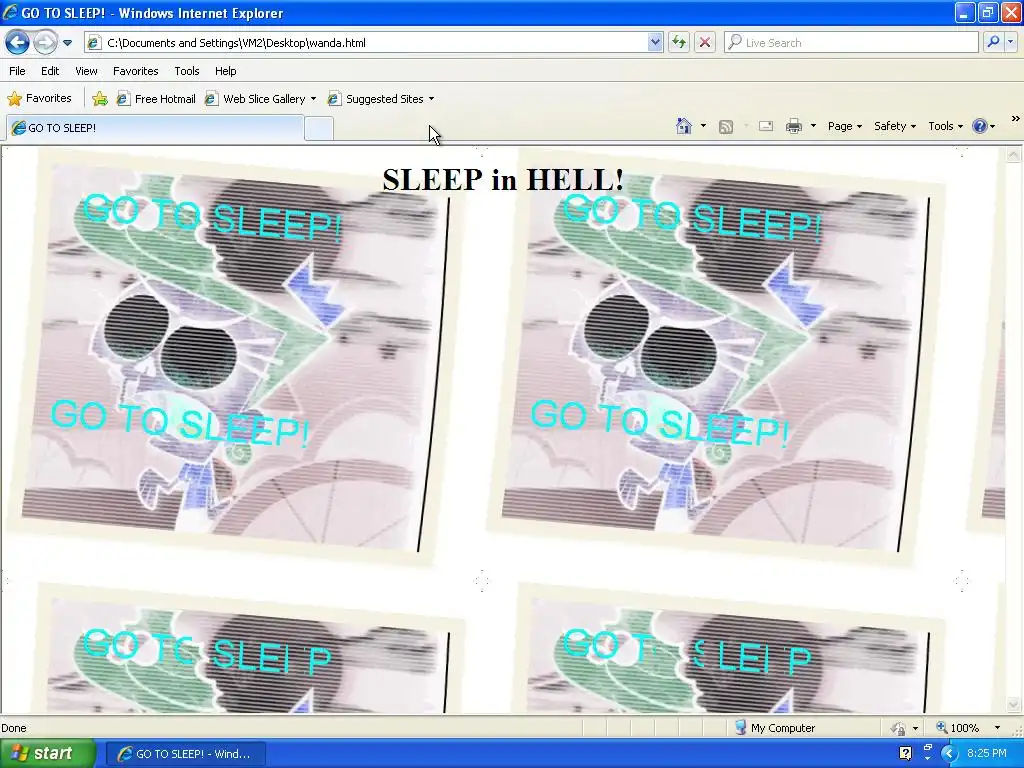Click the Done status bar text

tap(14, 728)
